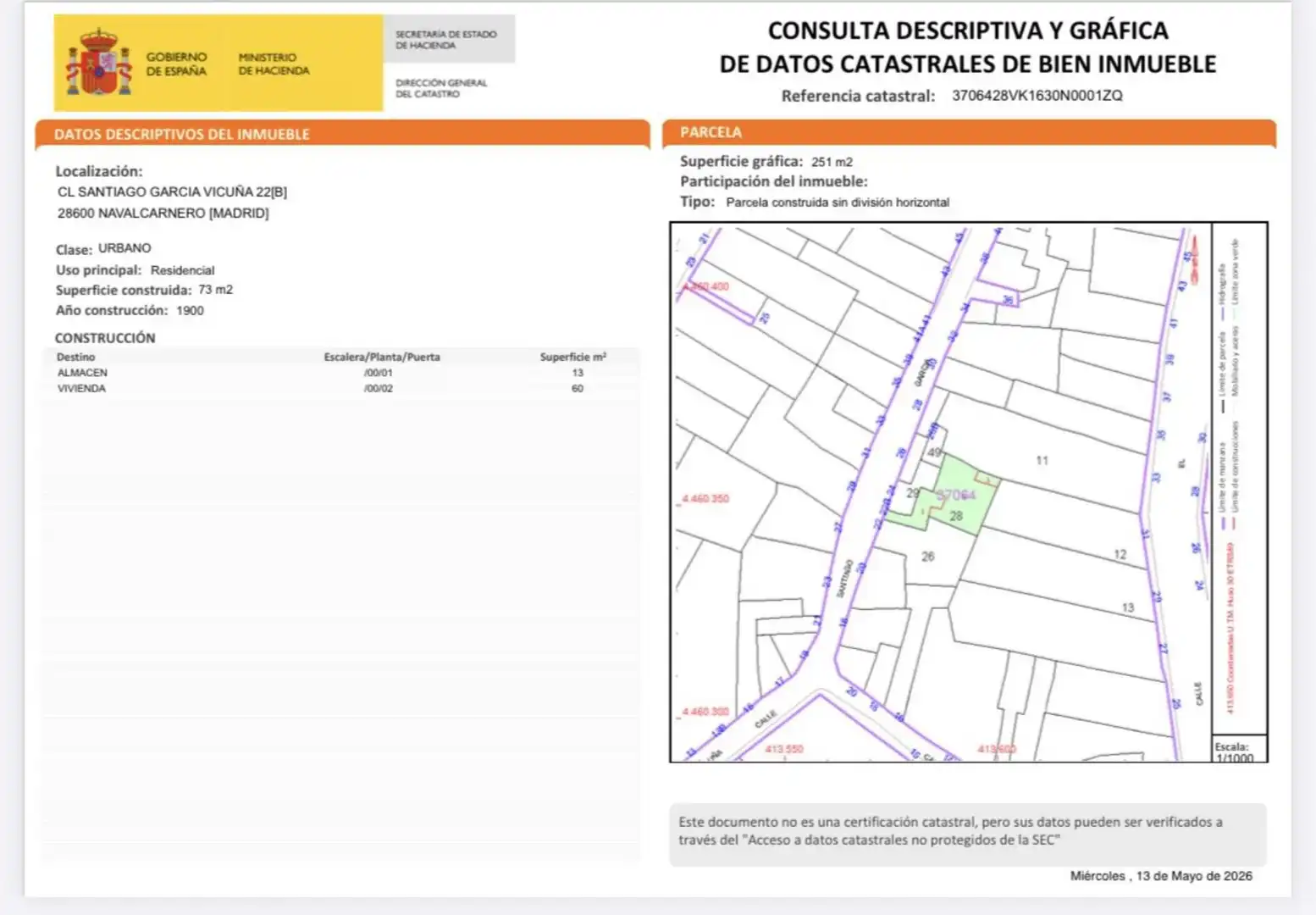The height and width of the screenshot is (915, 1316).
Task: Click the Superficie m² column header
Action: coord(573,357)
